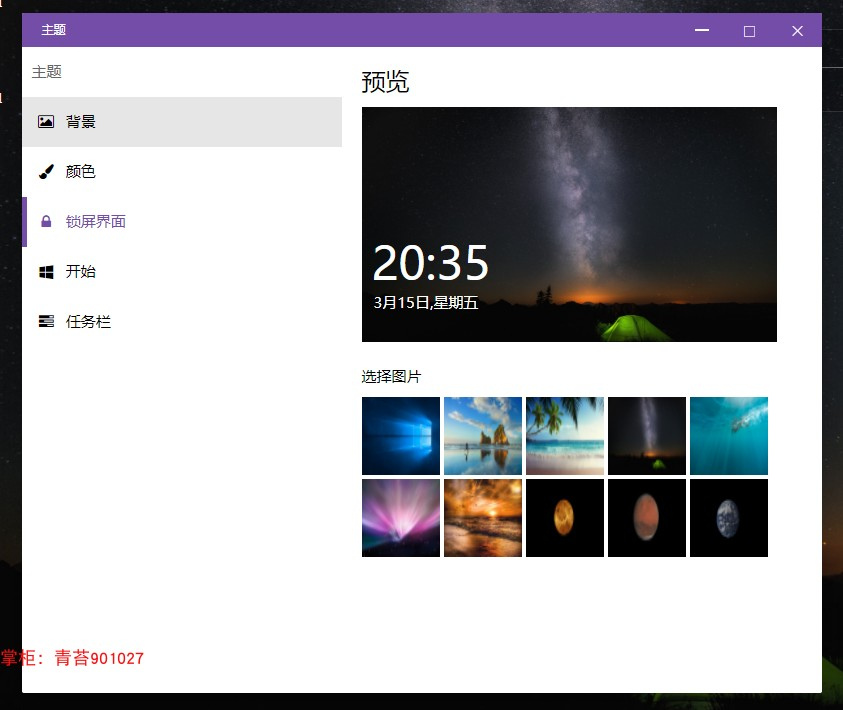Click the 任务栏 taskbar icon

tap(46, 321)
